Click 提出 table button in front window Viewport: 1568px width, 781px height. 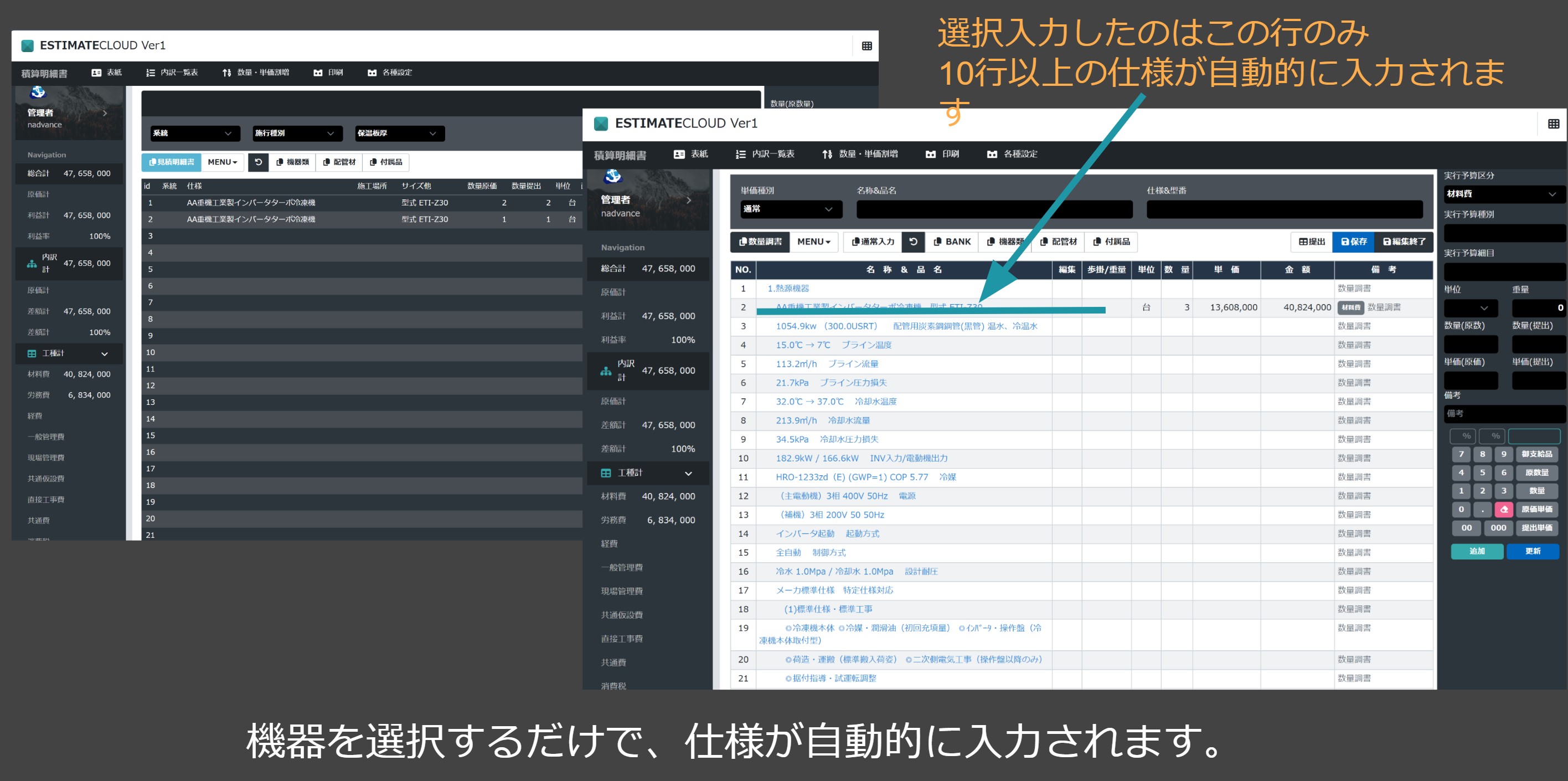pyautogui.click(x=1311, y=242)
